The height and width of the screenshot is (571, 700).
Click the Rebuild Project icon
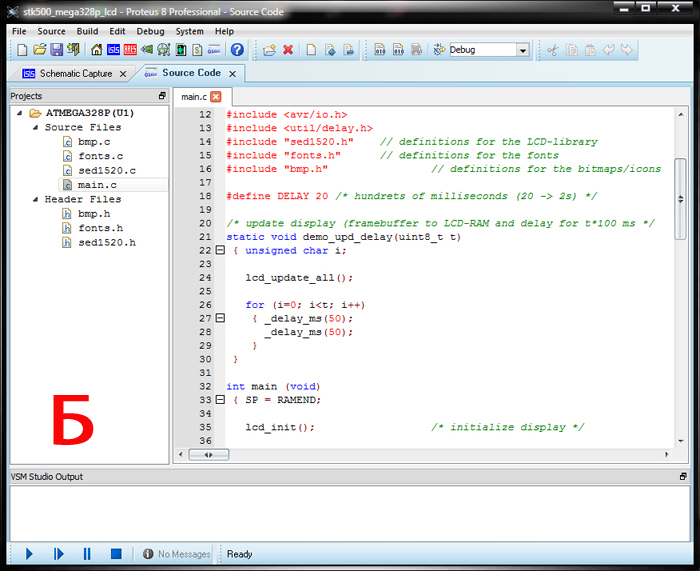pos(398,50)
